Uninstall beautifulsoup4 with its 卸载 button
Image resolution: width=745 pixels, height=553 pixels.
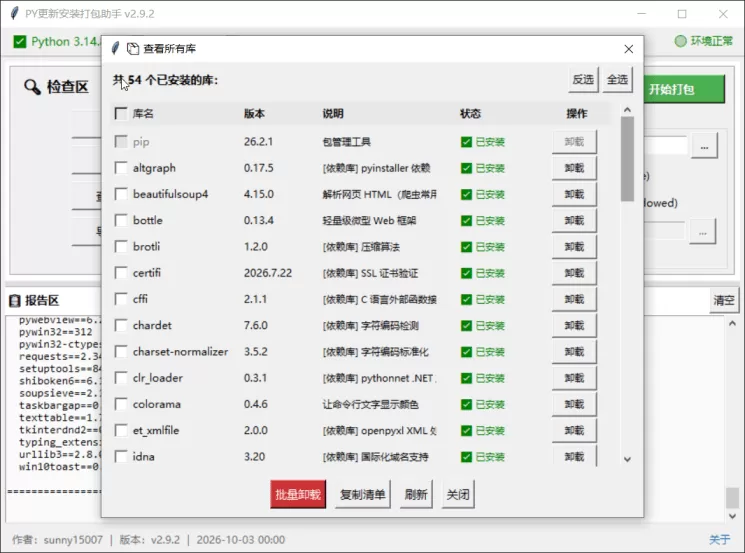click(x=574, y=194)
